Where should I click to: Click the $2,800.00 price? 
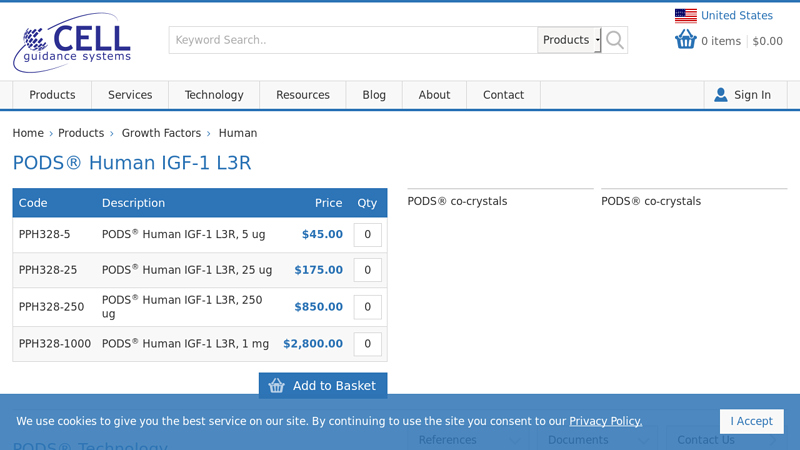click(x=313, y=344)
